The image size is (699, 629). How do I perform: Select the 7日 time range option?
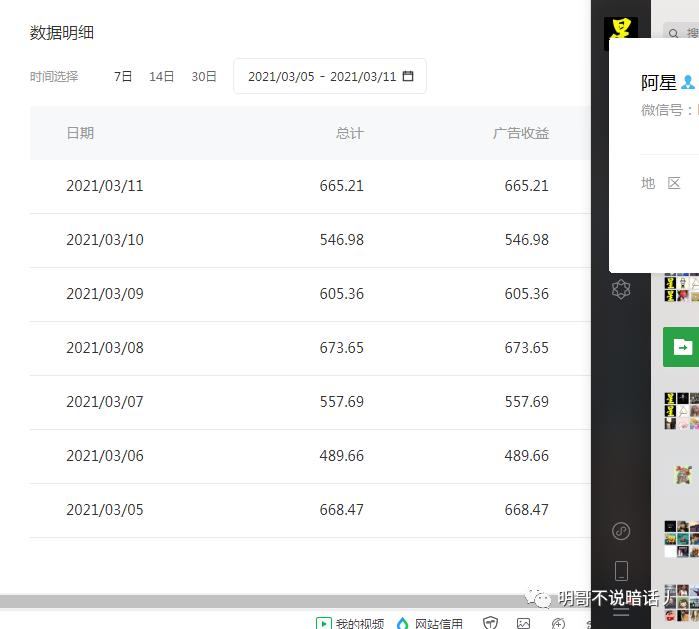point(123,76)
